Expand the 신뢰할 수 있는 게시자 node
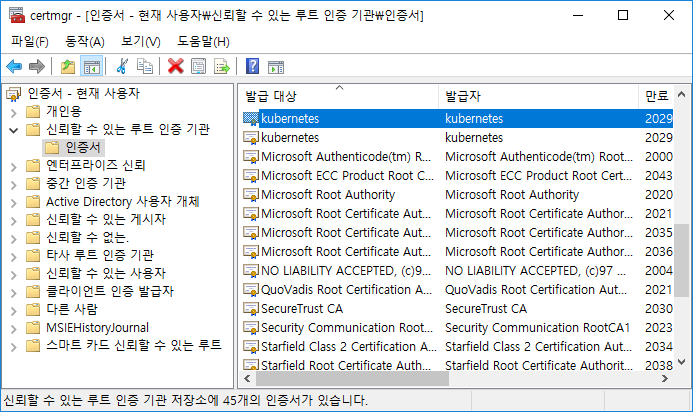This screenshot has height=412, width=693. [14, 221]
